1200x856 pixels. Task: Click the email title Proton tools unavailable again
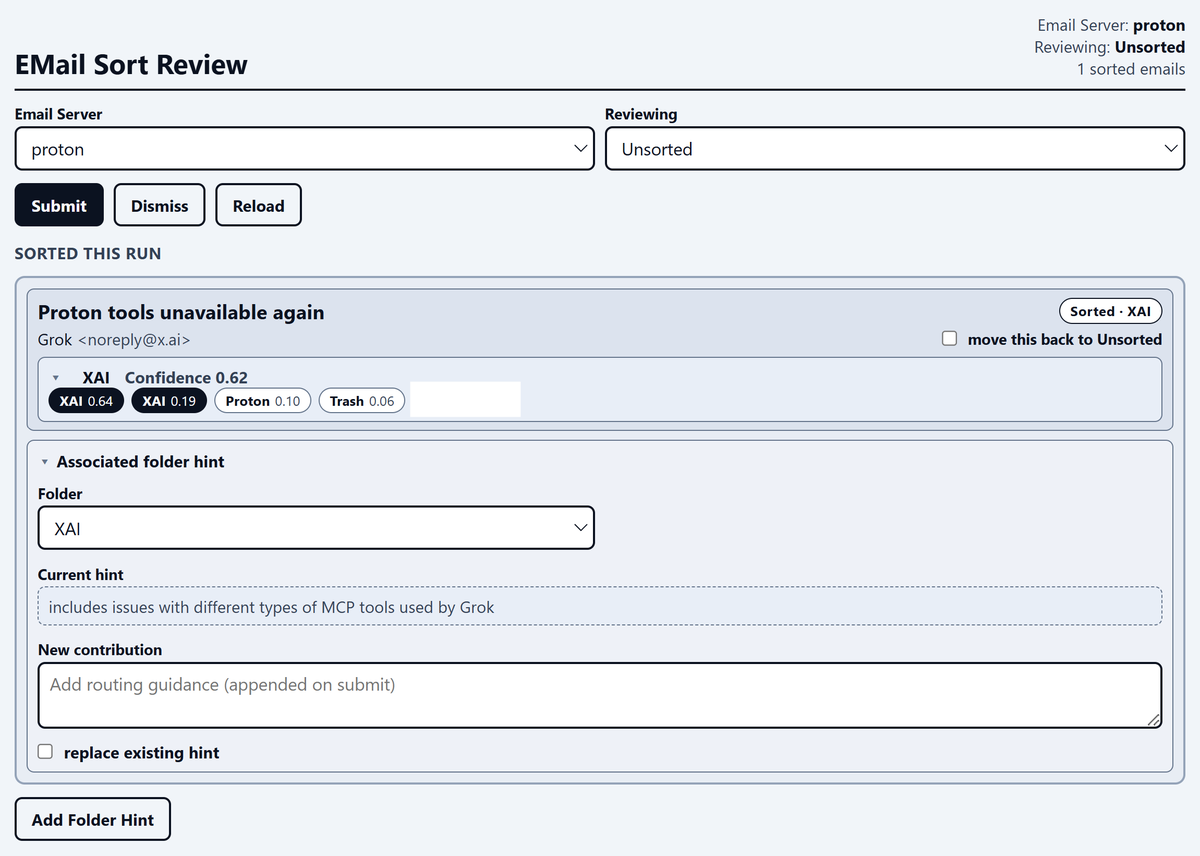point(181,312)
